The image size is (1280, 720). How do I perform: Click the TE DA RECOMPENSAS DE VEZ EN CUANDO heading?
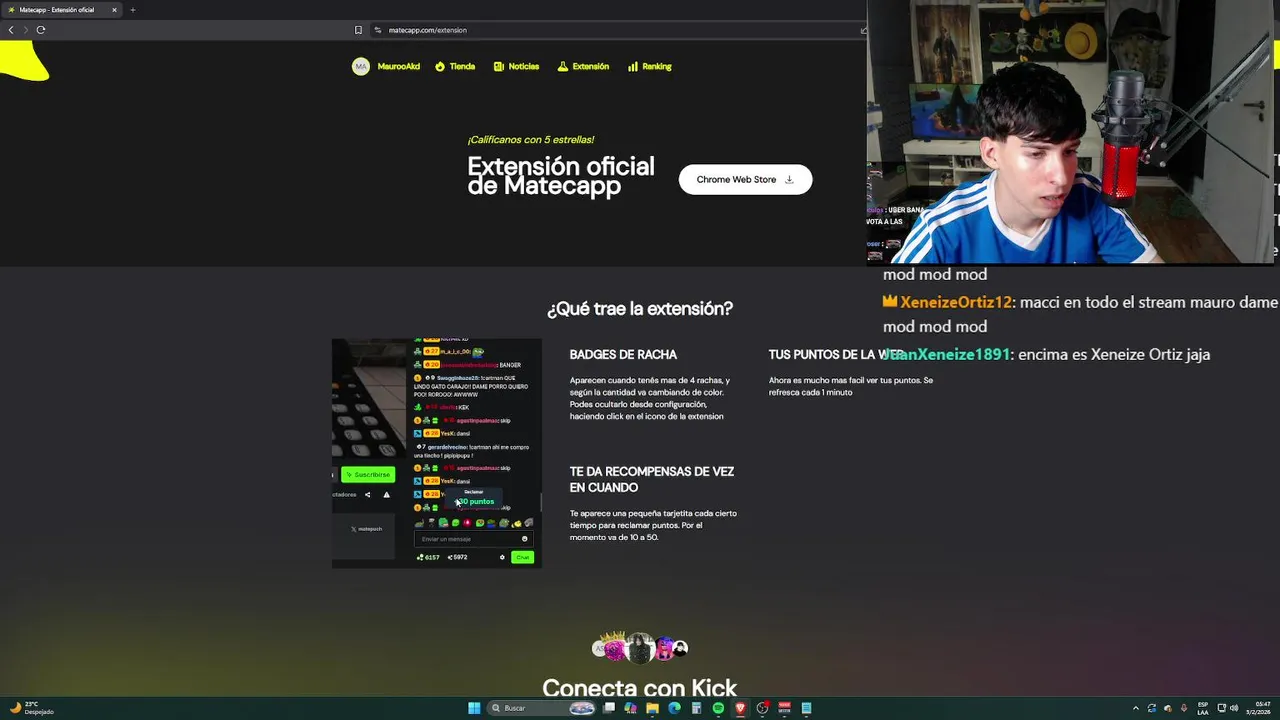(652, 480)
